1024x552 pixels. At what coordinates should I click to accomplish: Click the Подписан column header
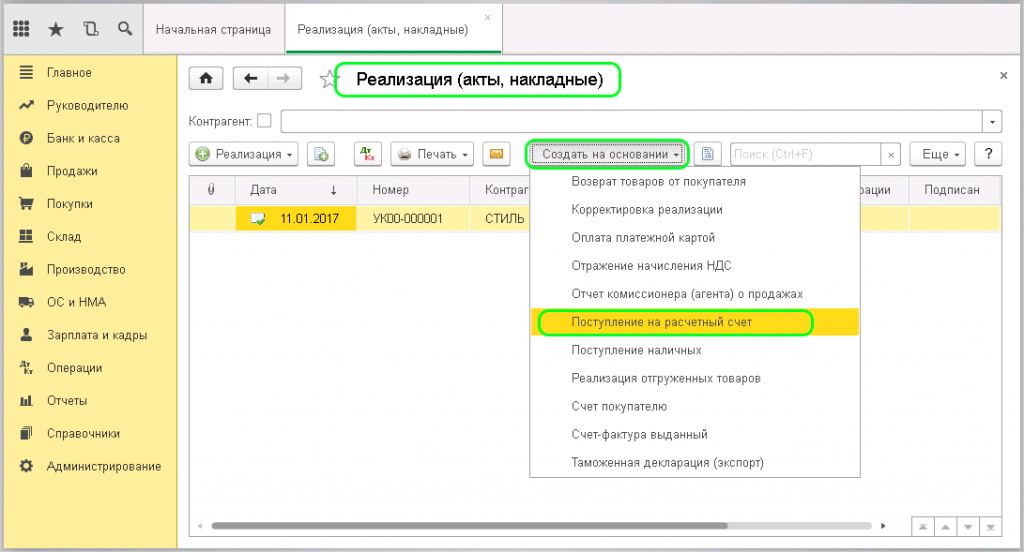click(954, 189)
